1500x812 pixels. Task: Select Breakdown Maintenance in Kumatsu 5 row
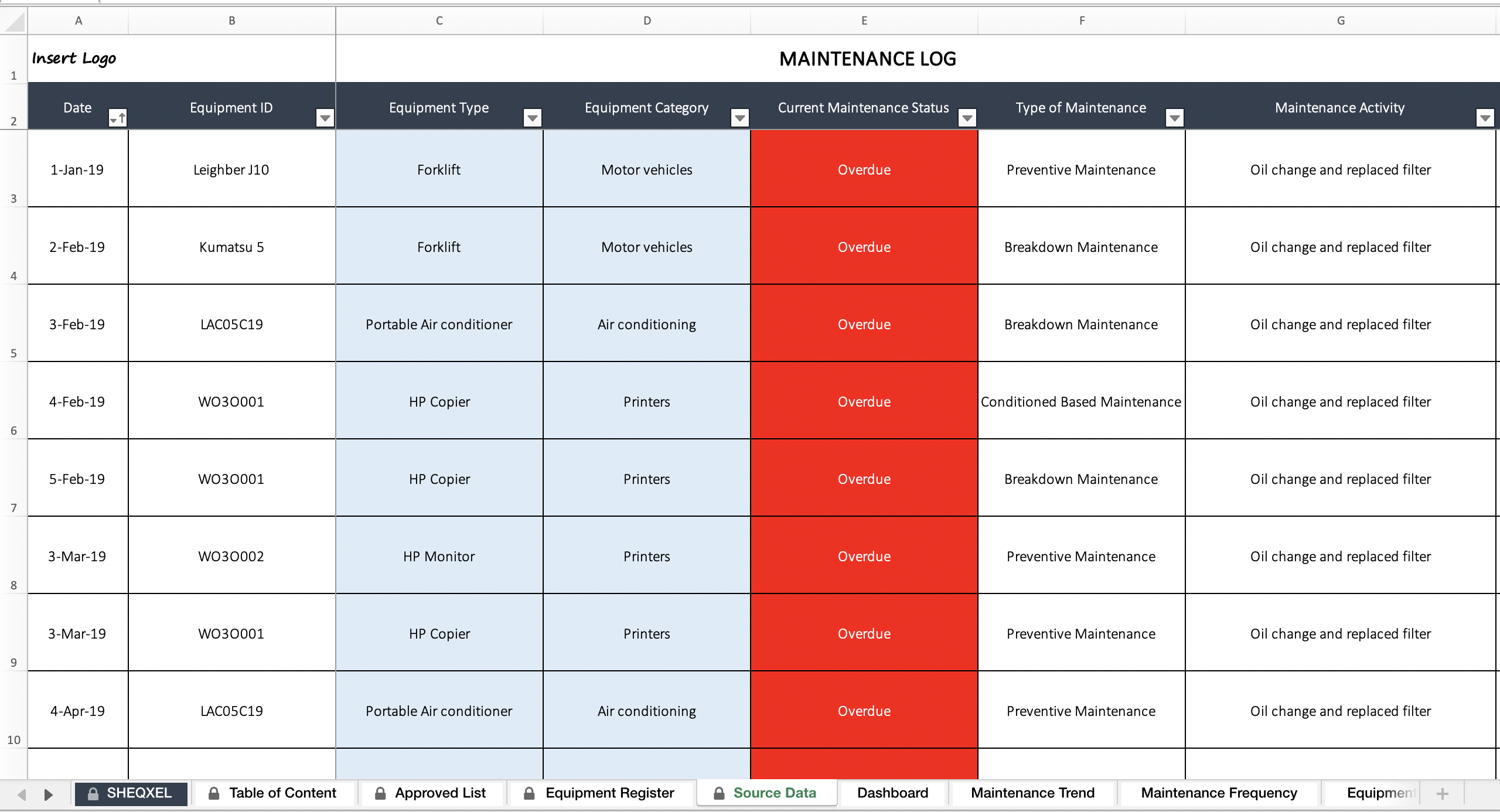(1082, 247)
